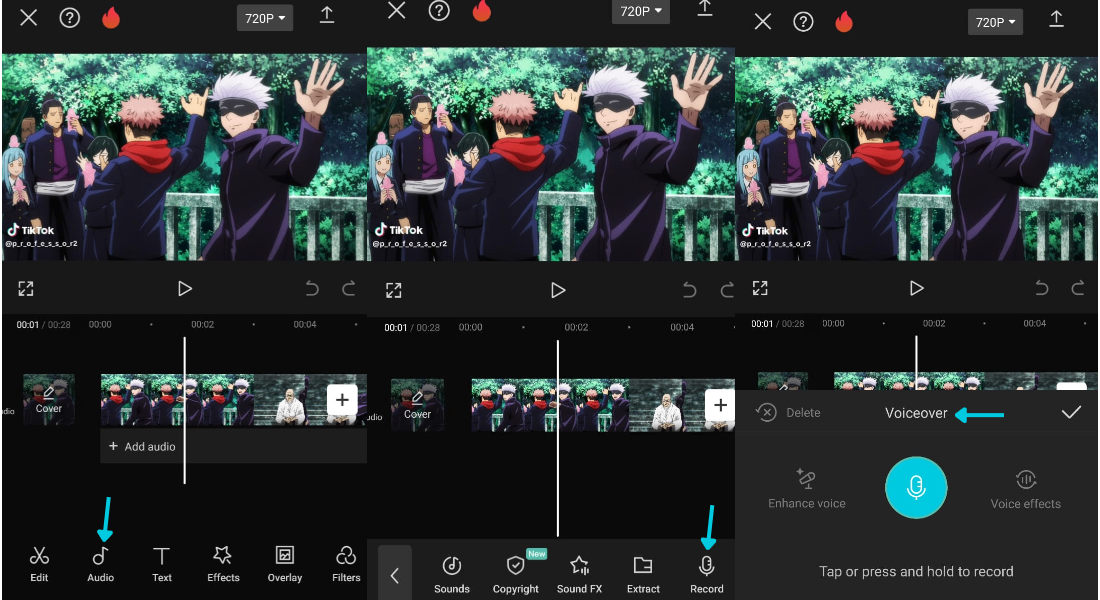Tap flame icon in middle panel
Screen dimensions: 1100x600
coord(482,11)
